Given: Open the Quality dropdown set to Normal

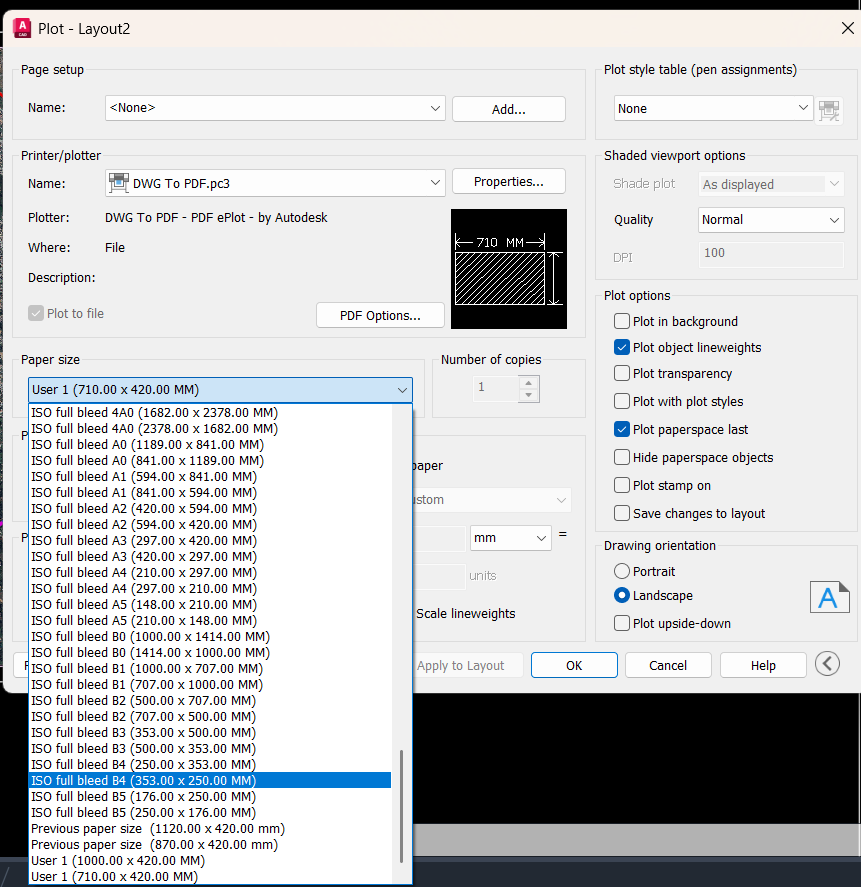Looking at the screenshot, I should click(x=771, y=220).
